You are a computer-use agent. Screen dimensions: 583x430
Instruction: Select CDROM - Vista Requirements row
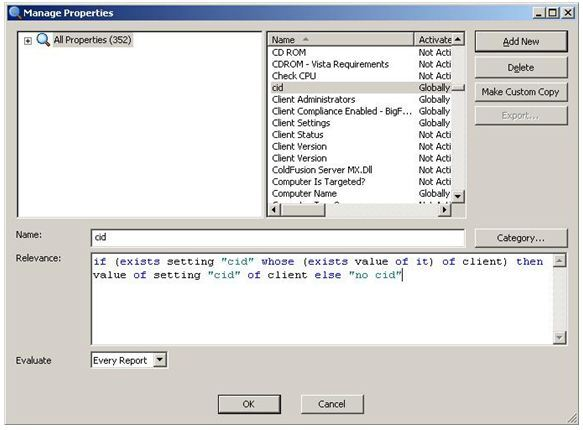coord(330,64)
